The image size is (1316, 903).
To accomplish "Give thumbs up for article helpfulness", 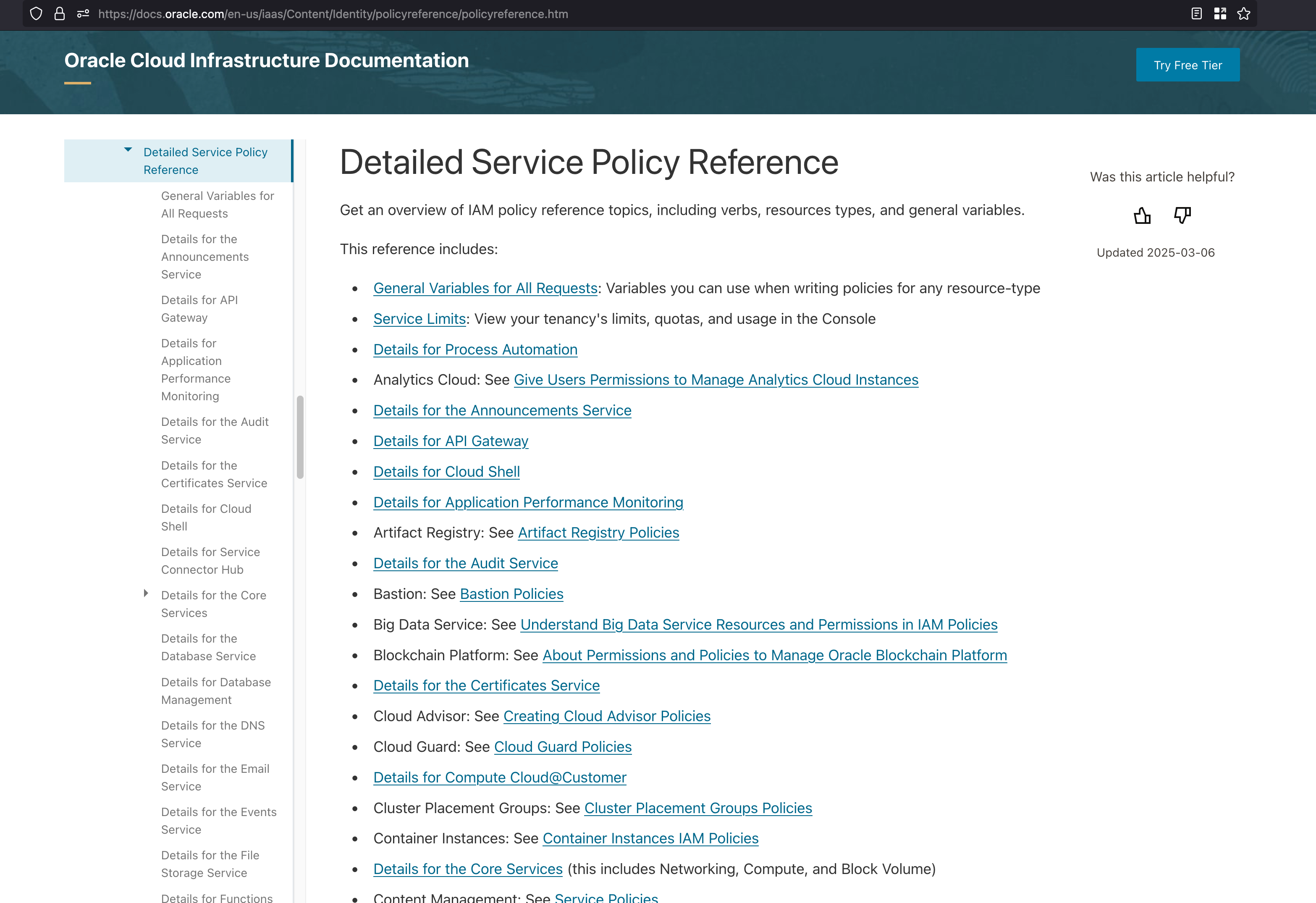I will [x=1142, y=215].
